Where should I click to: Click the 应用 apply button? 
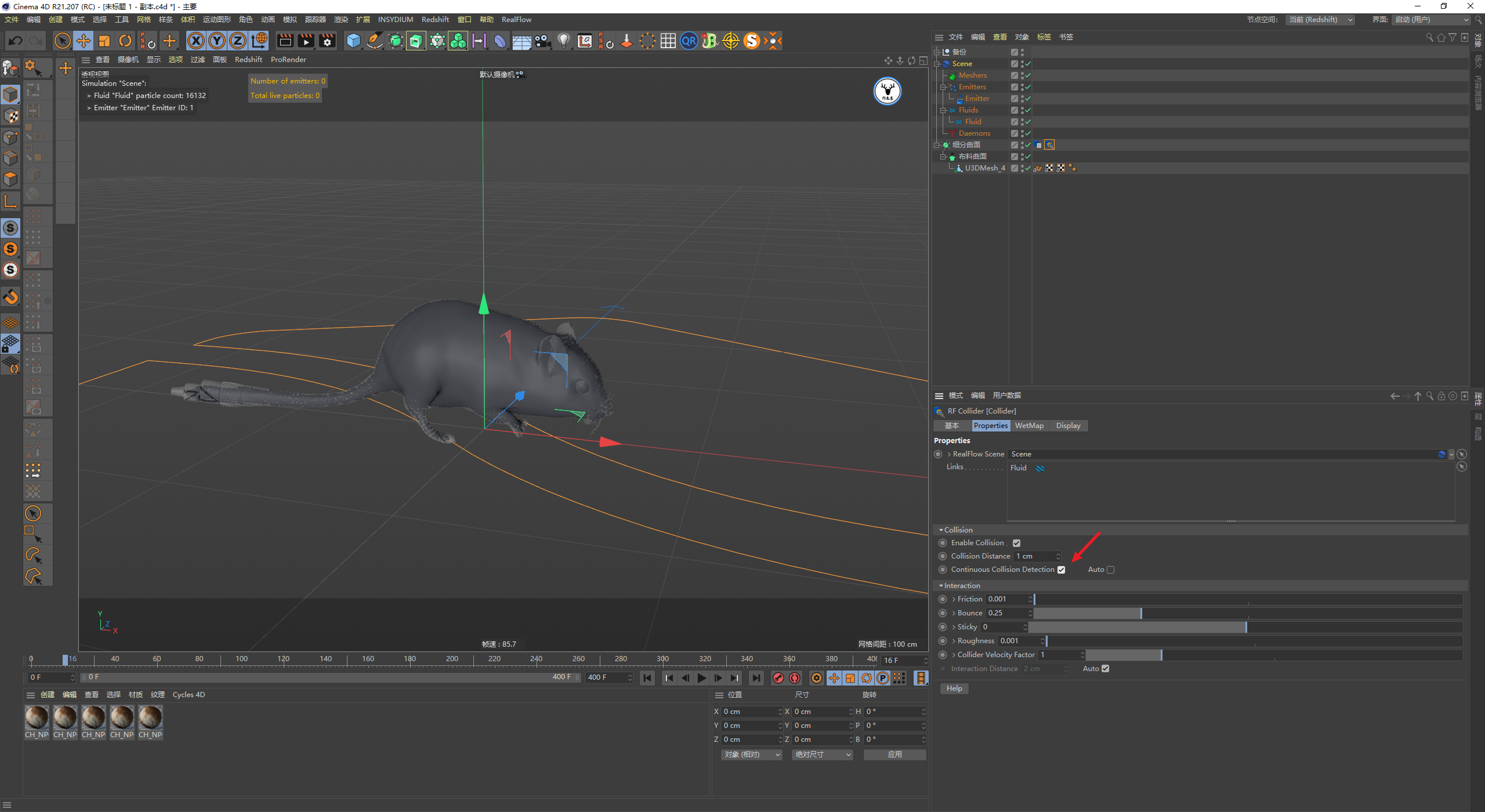click(894, 755)
